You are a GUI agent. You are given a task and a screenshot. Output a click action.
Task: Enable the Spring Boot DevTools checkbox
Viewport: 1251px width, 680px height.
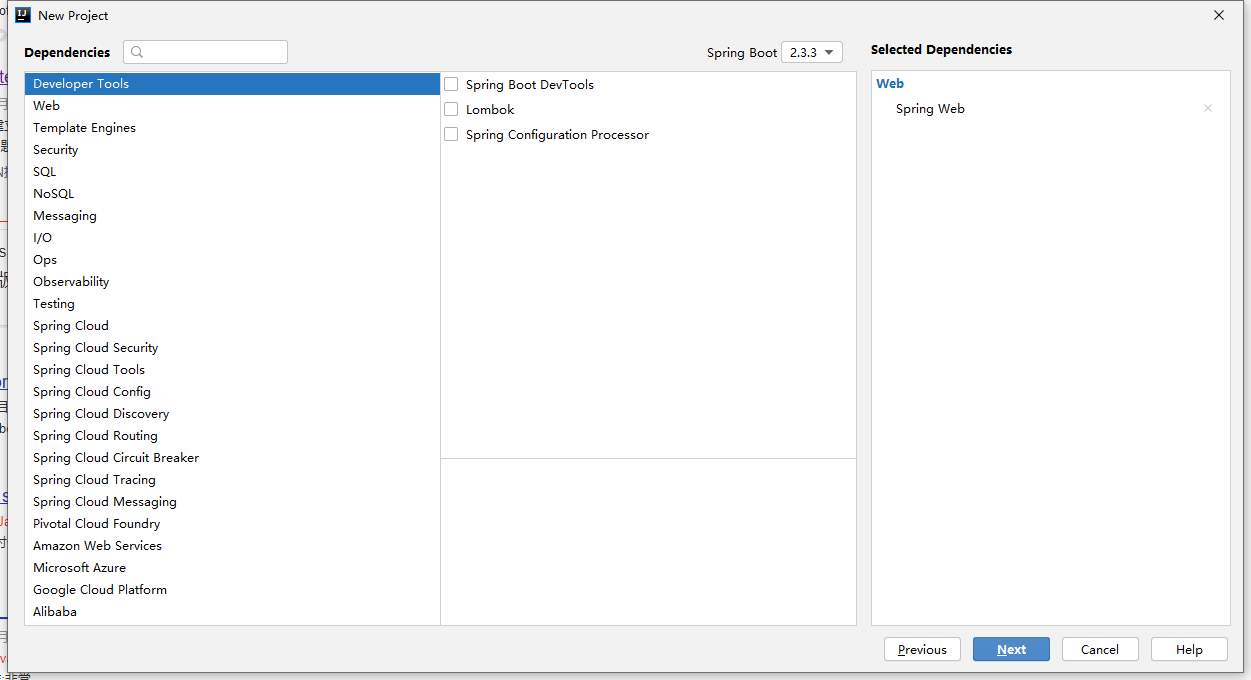pyautogui.click(x=451, y=85)
